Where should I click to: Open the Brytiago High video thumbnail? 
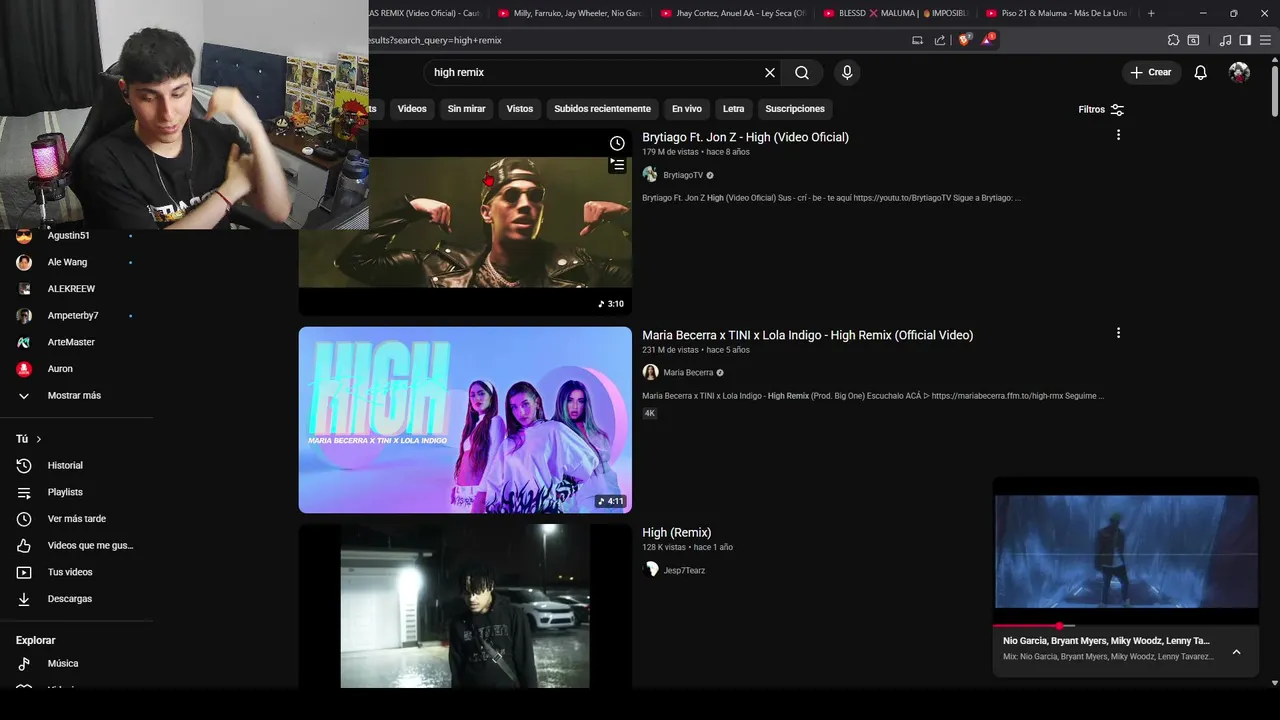465,222
